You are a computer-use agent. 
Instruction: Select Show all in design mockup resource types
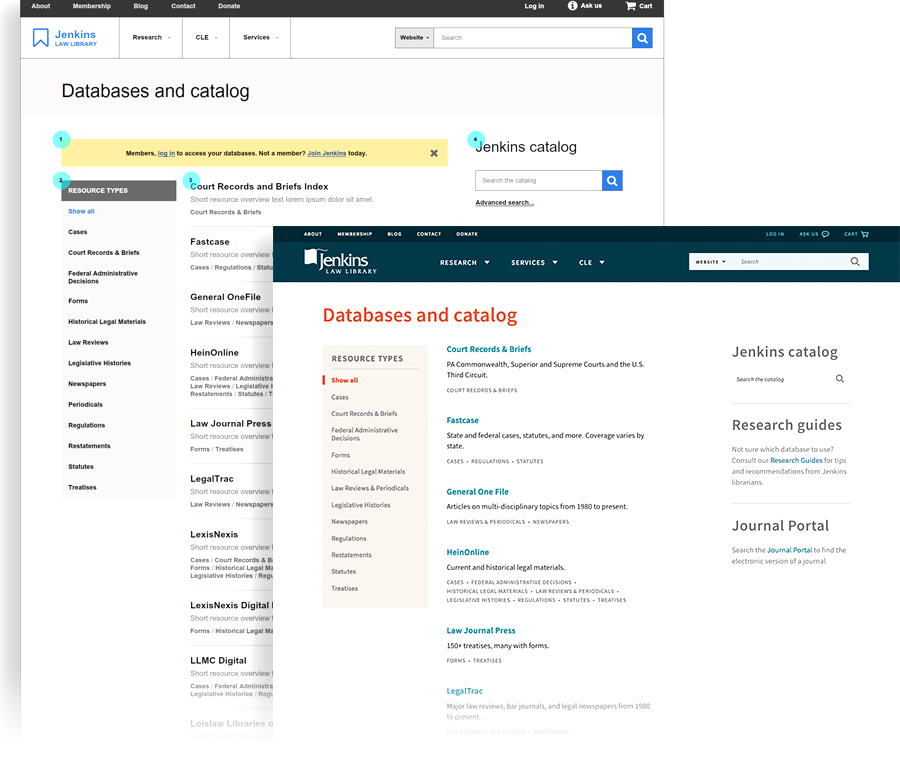pos(344,380)
